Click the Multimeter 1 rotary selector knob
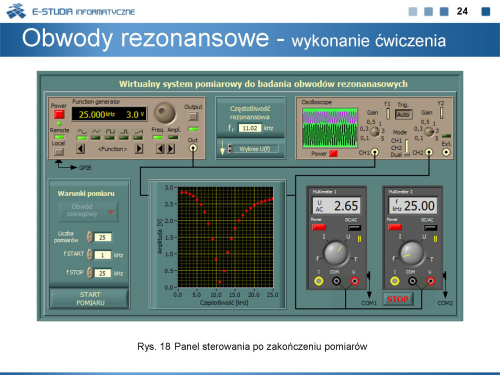Screen dimensions: 500x375 [336, 253]
